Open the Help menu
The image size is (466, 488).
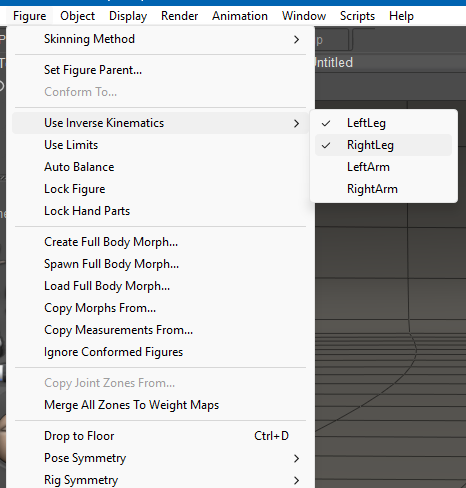pyautogui.click(x=401, y=16)
